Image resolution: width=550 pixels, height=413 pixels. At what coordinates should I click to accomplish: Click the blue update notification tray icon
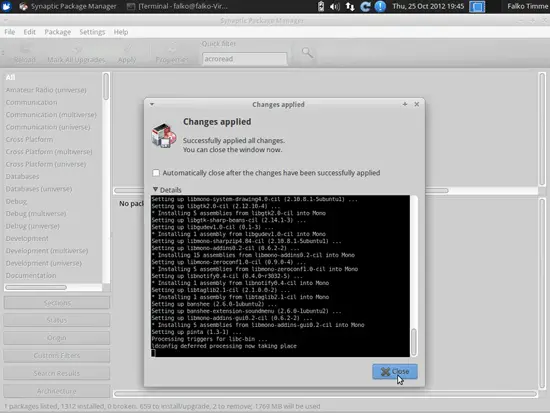point(380,6)
